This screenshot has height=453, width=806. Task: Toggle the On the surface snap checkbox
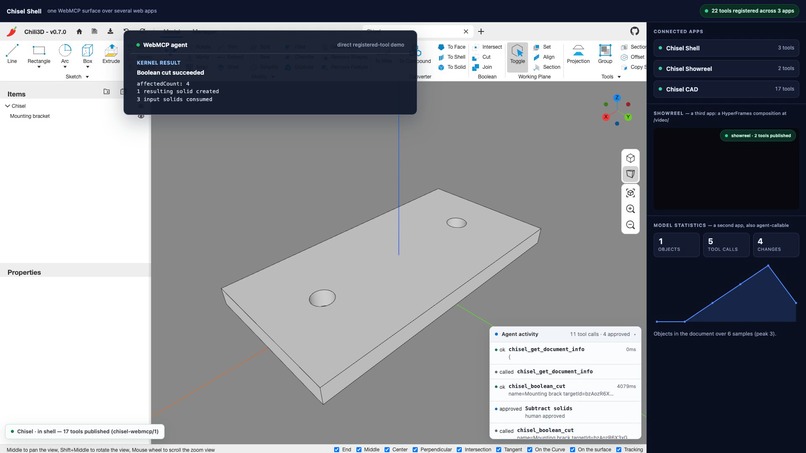tap(573, 449)
